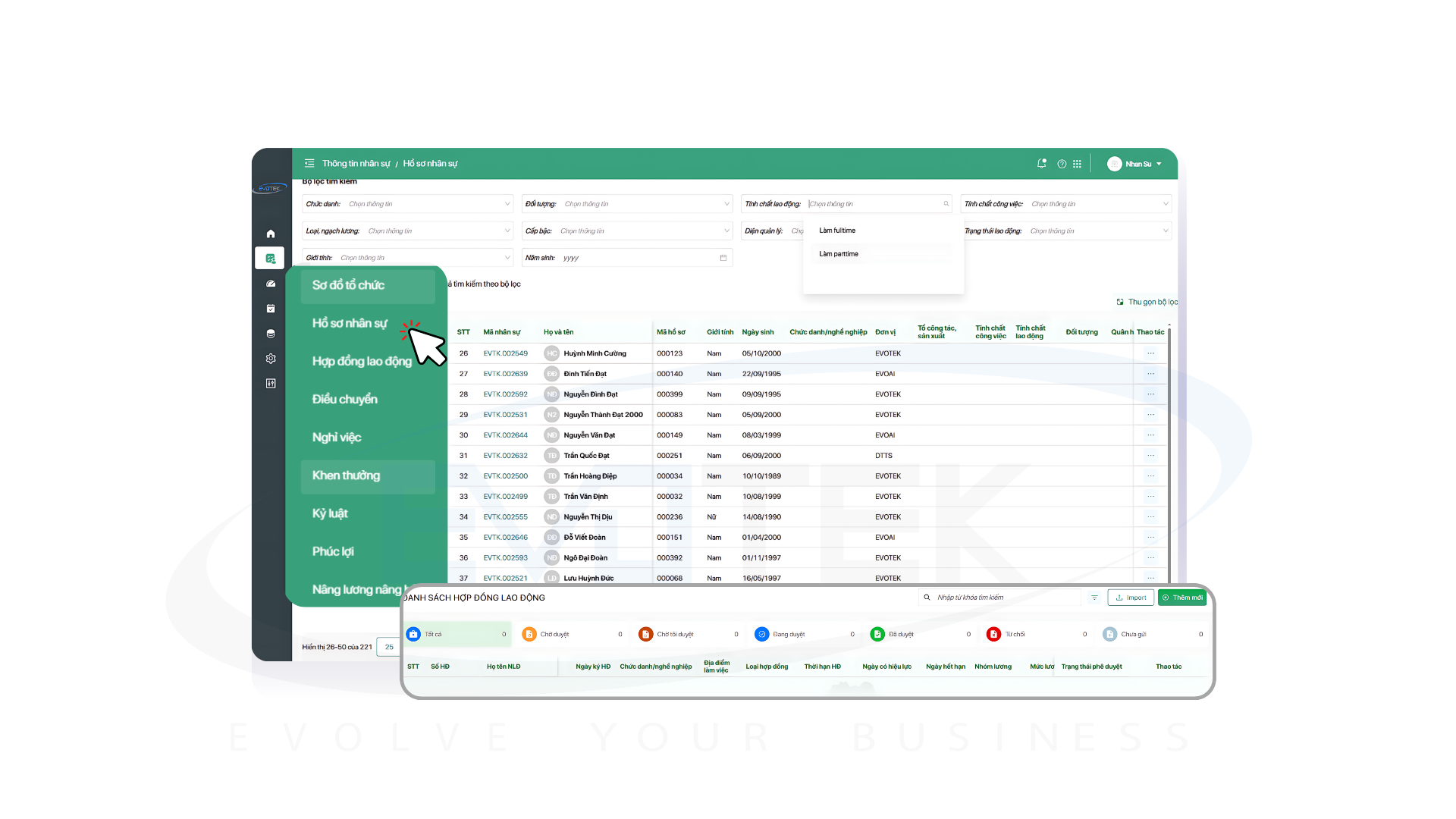
Task: Open the dashboard gauge sidebar icon
Action: (x=271, y=284)
